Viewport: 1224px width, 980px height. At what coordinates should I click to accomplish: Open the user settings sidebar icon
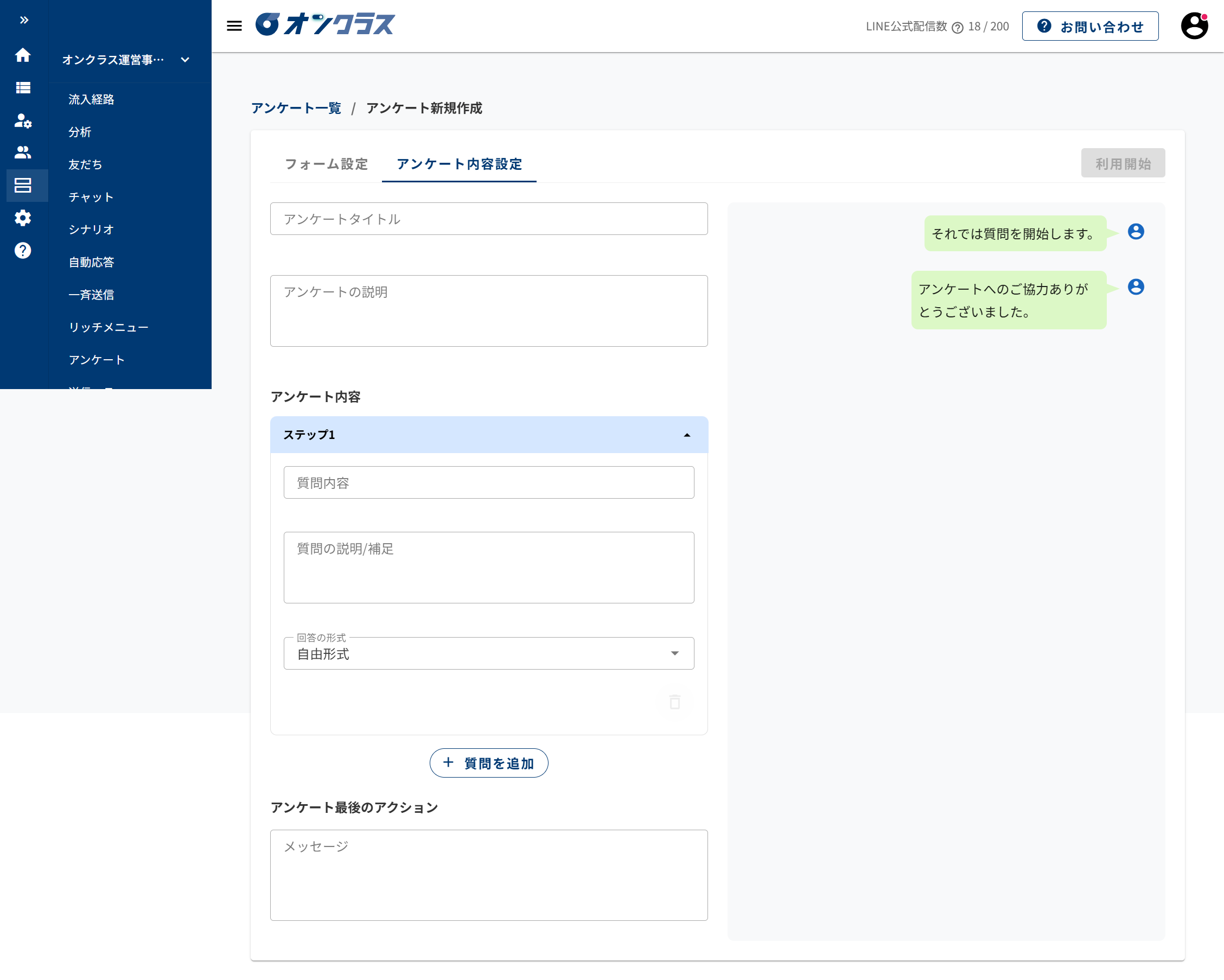(x=23, y=120)
